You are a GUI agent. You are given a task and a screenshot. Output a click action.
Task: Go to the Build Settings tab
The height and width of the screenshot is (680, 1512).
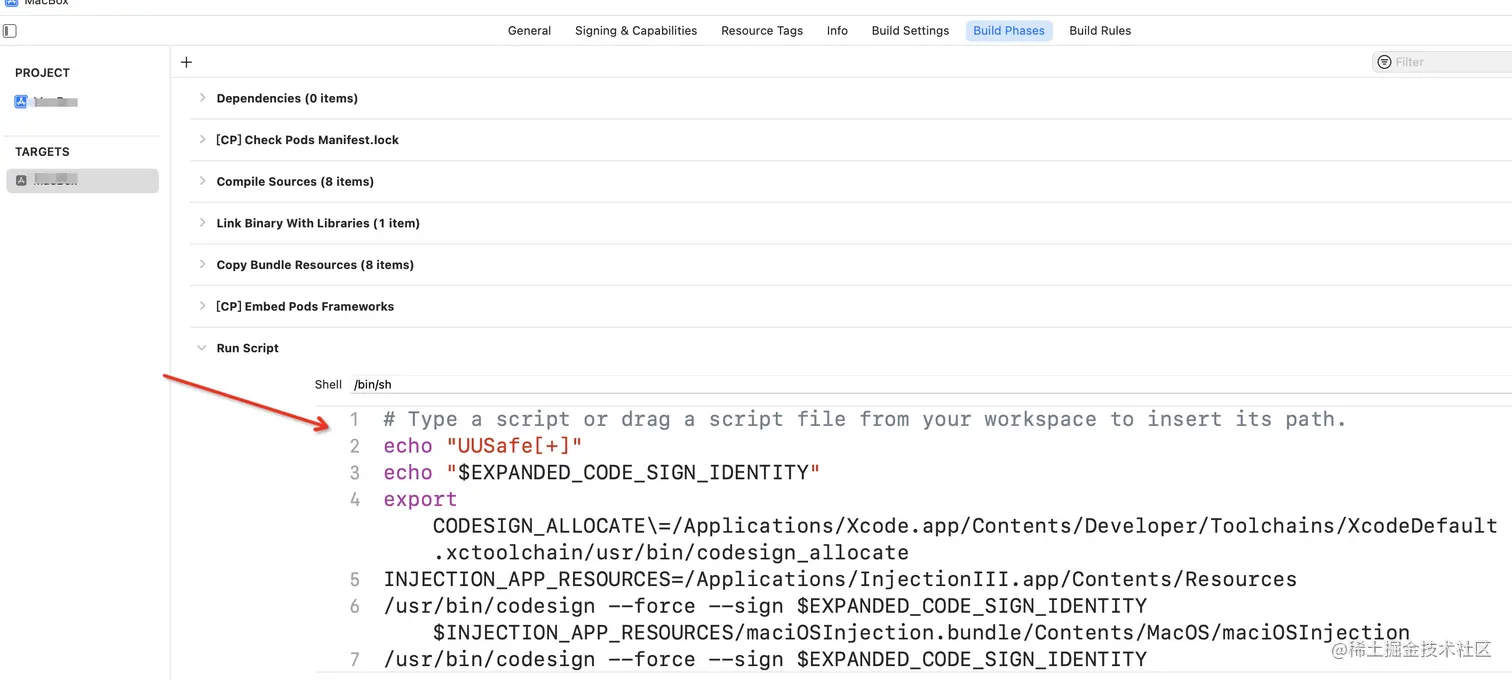[910, 31]
